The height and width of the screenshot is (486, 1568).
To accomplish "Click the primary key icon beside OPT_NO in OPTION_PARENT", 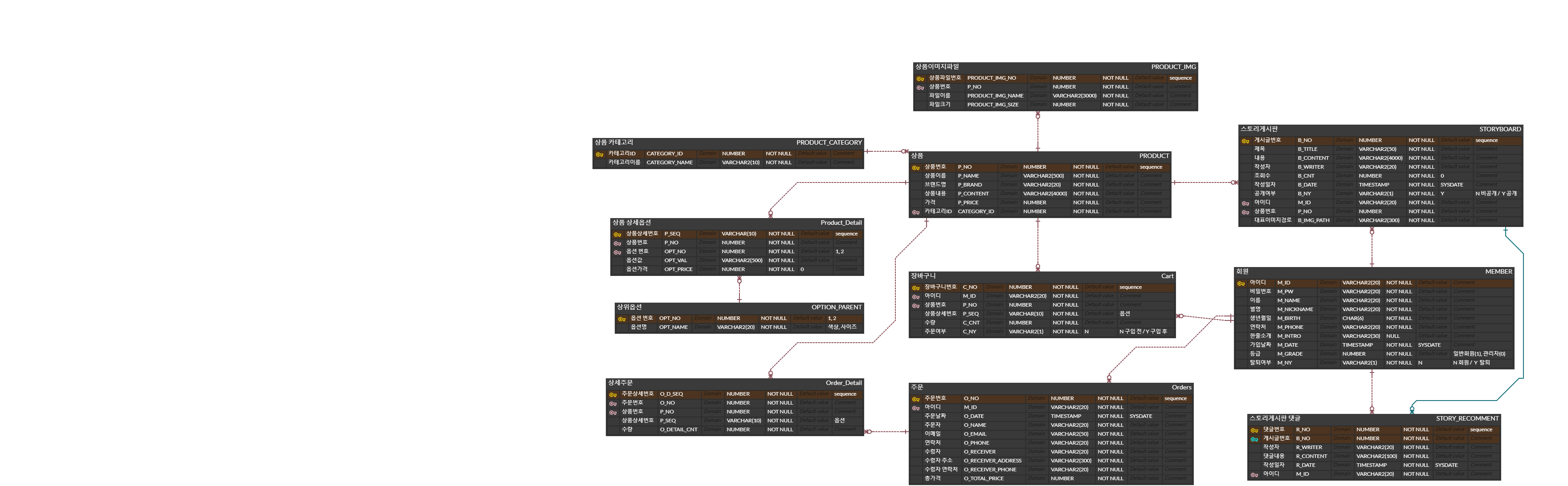I will 621,319.
